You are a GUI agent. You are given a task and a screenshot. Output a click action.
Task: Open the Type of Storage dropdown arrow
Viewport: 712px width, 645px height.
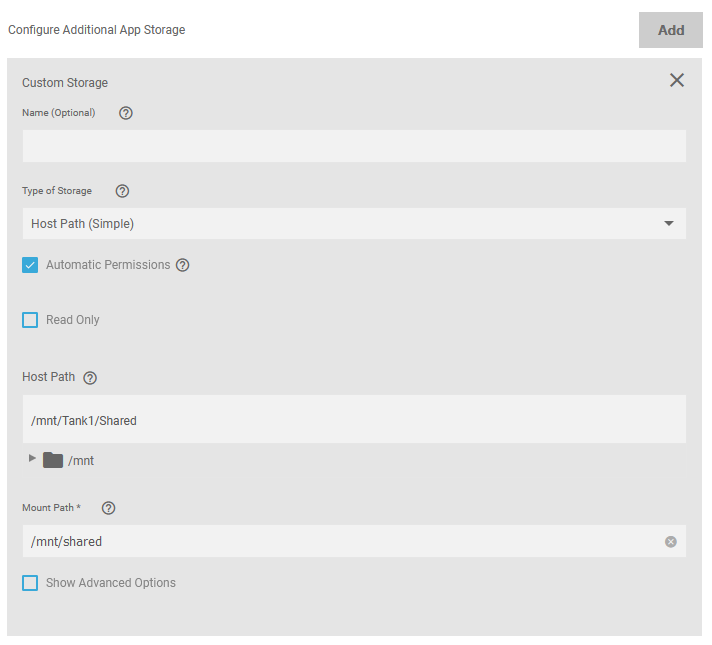669,223
